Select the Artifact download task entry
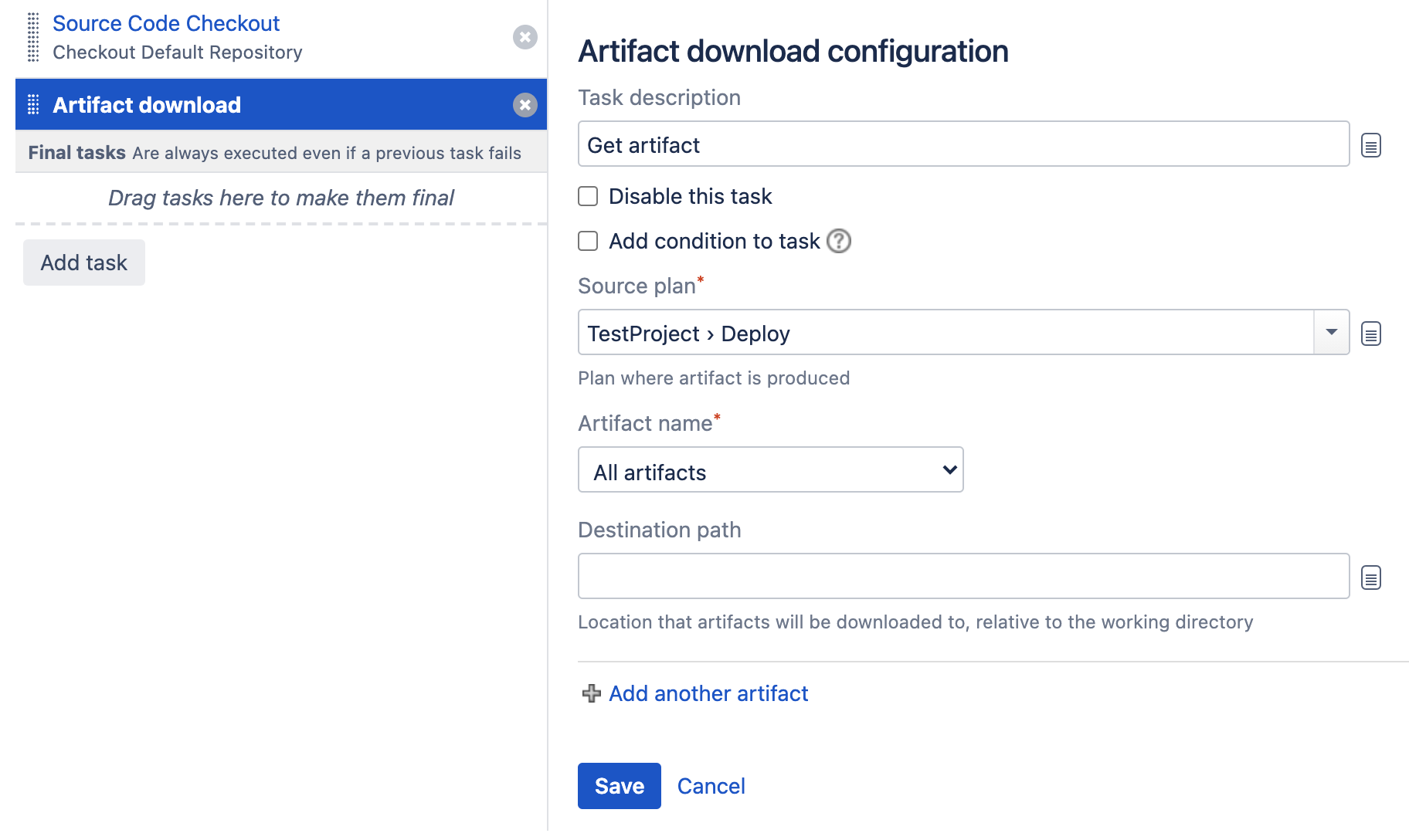Image resolution: width=1409 pixels, height=840 pixels. coord(147,104)
